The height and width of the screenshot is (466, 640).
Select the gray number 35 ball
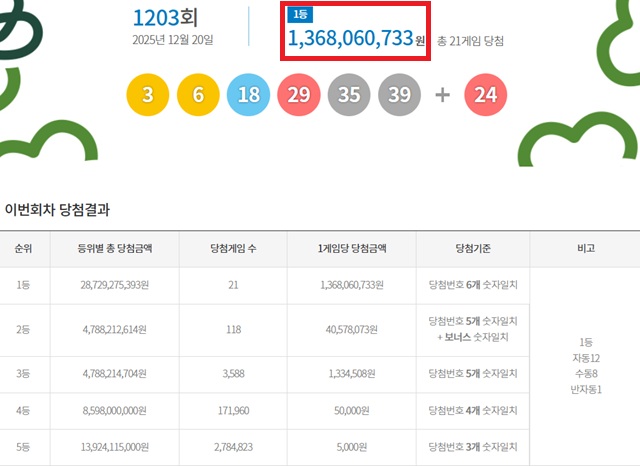(x=349, y=95)
